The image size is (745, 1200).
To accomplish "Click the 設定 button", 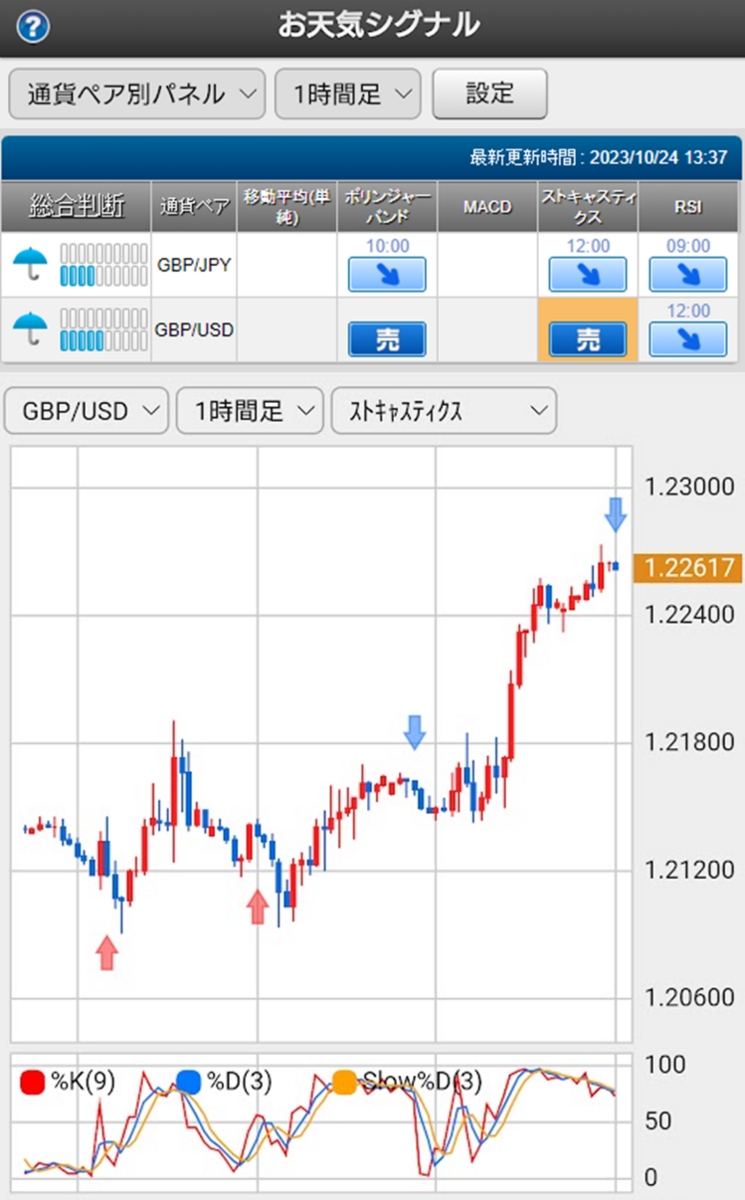I will (490, 95).
